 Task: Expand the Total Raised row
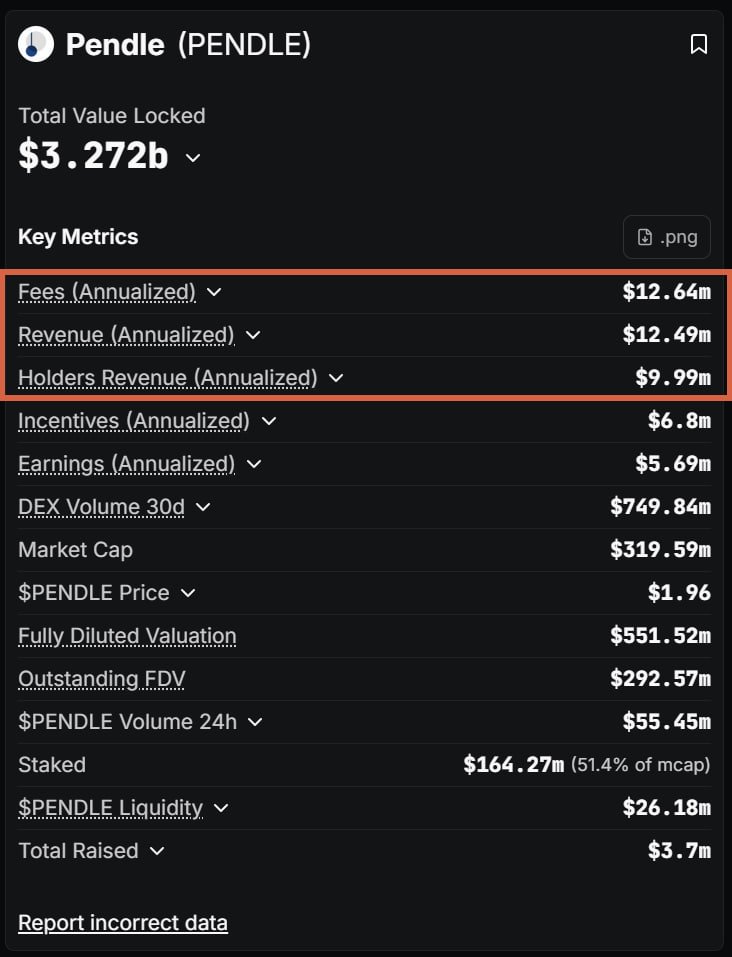tap(157, 851)
